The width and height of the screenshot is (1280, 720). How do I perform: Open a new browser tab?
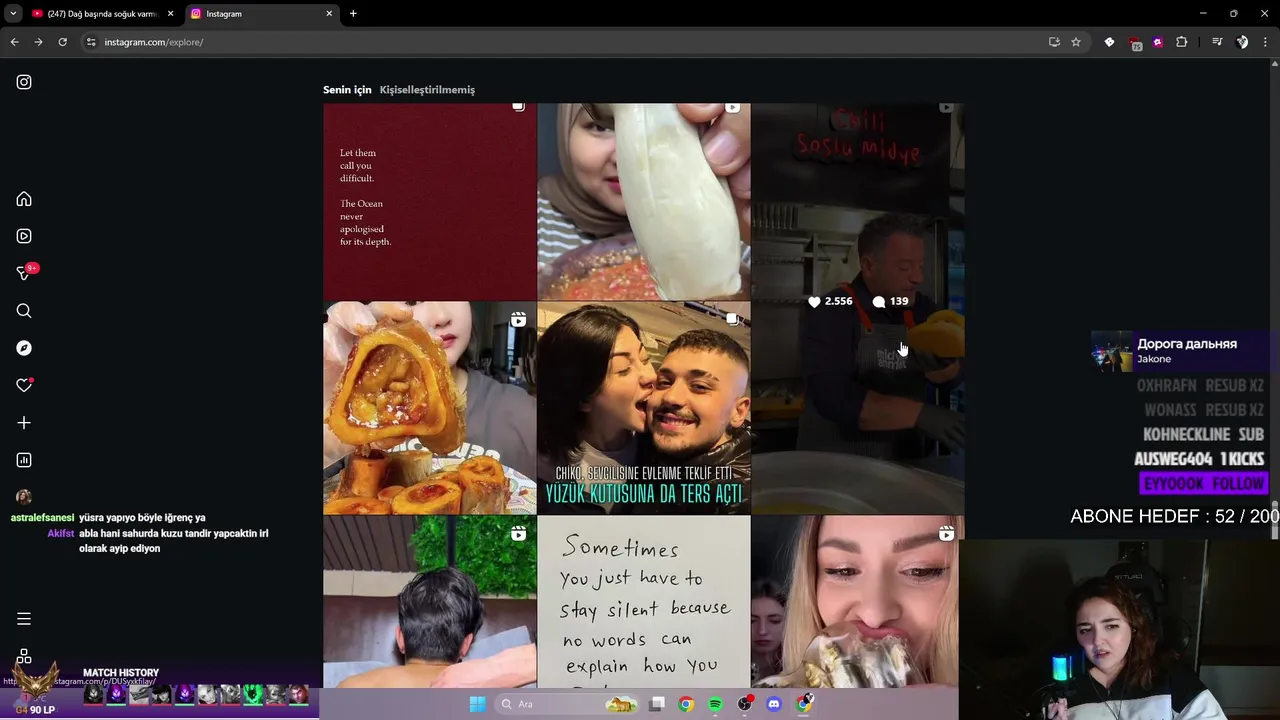[x=353, y=14]
